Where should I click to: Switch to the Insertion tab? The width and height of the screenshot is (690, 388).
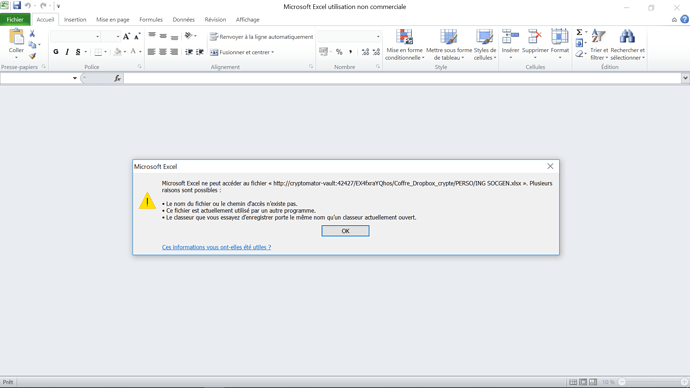75,19
